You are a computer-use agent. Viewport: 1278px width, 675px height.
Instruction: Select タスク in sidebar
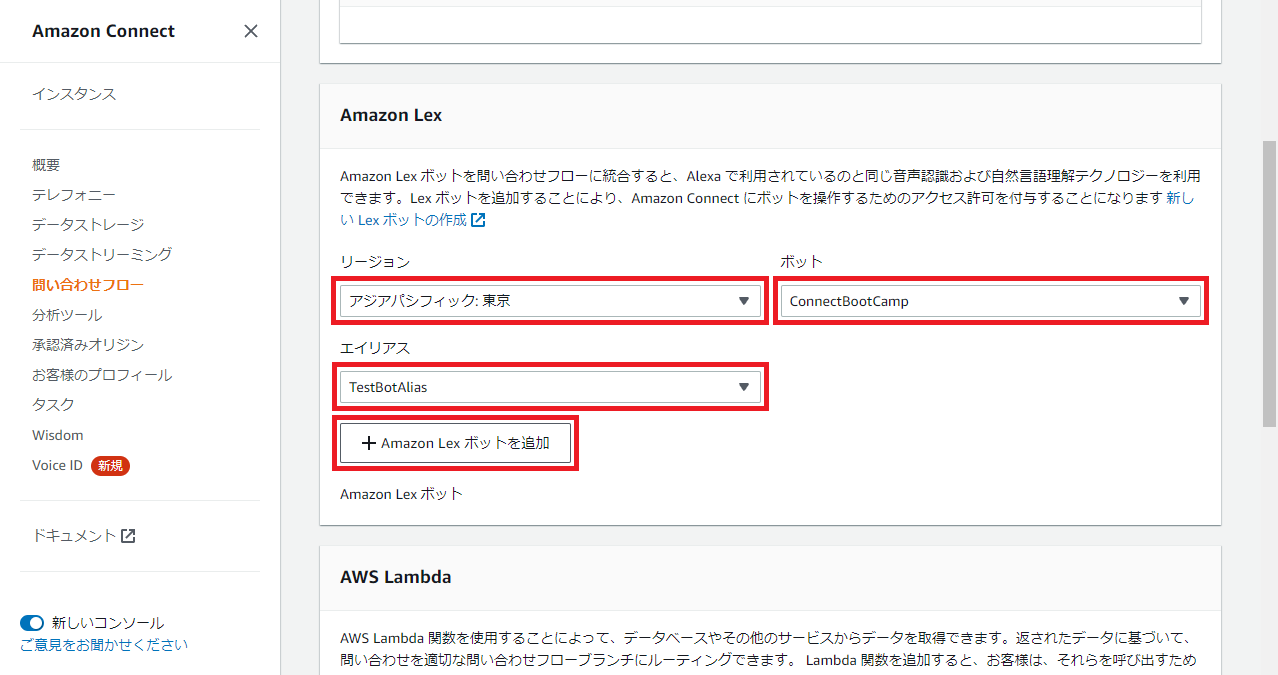(53, 405)
